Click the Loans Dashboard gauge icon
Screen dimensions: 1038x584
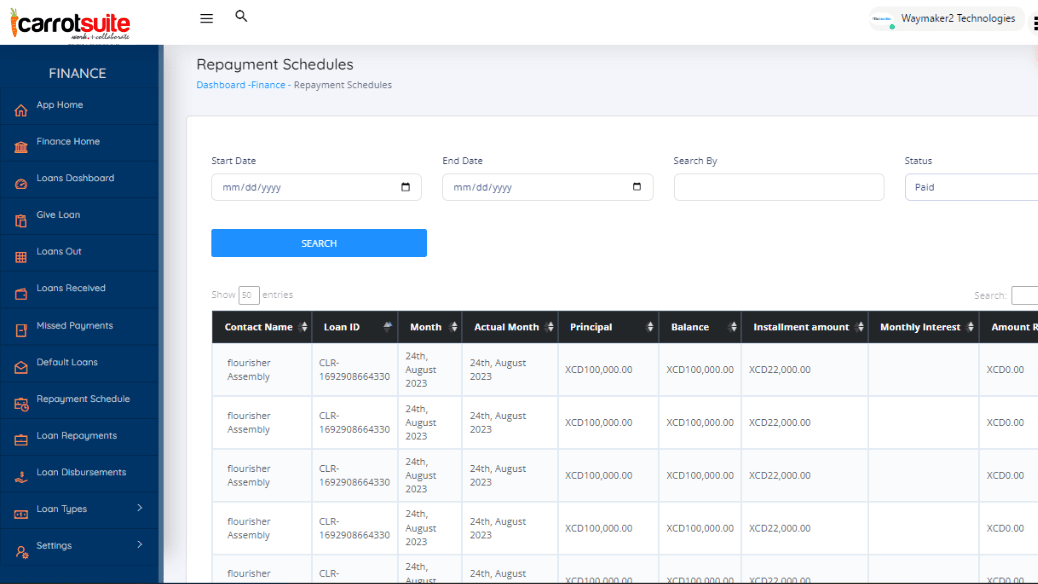pos(21,184)
